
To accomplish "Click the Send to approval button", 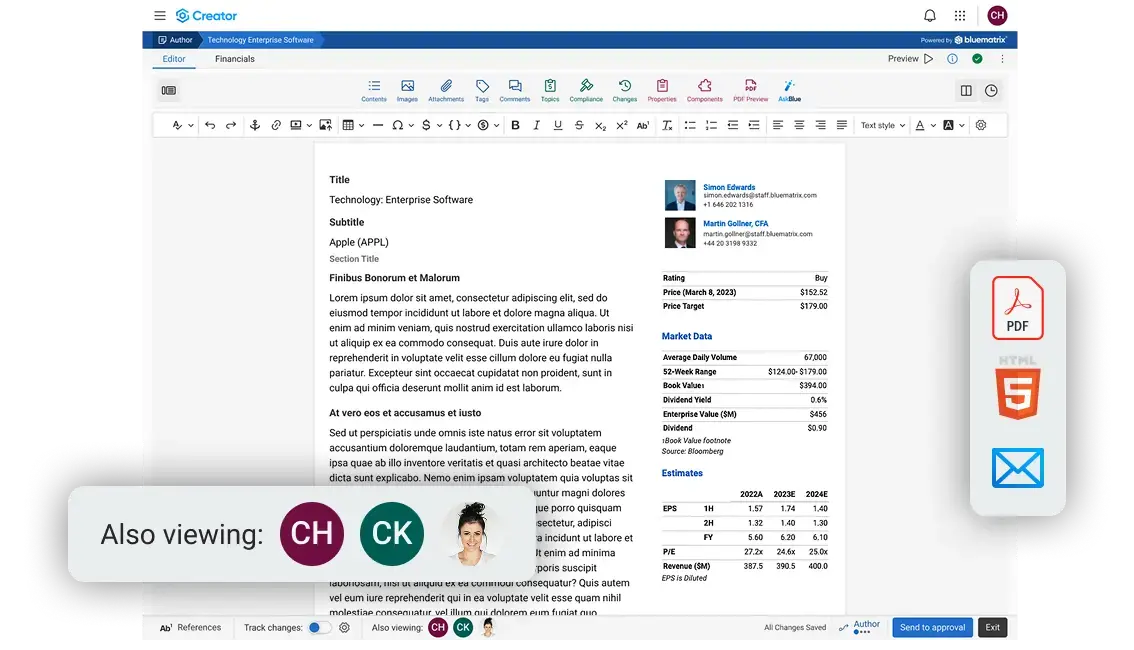I will [932, 628].
